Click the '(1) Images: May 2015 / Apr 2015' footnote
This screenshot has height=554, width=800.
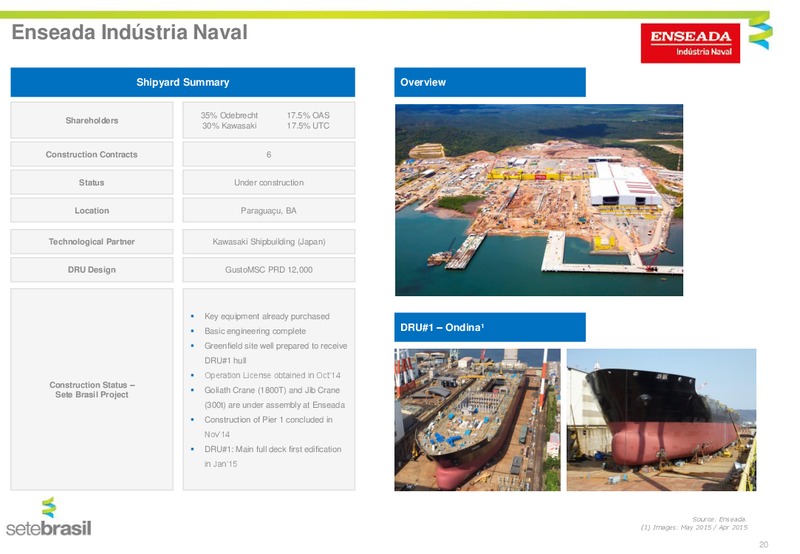pyautogui.click(x=694, y=527)
